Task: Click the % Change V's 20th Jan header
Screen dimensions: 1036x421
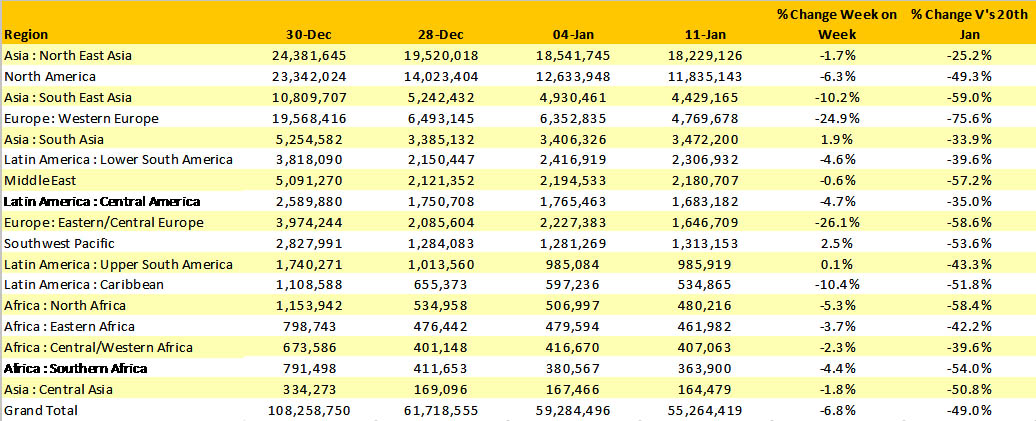Action: pyautogui.click(x=967, y=24)
